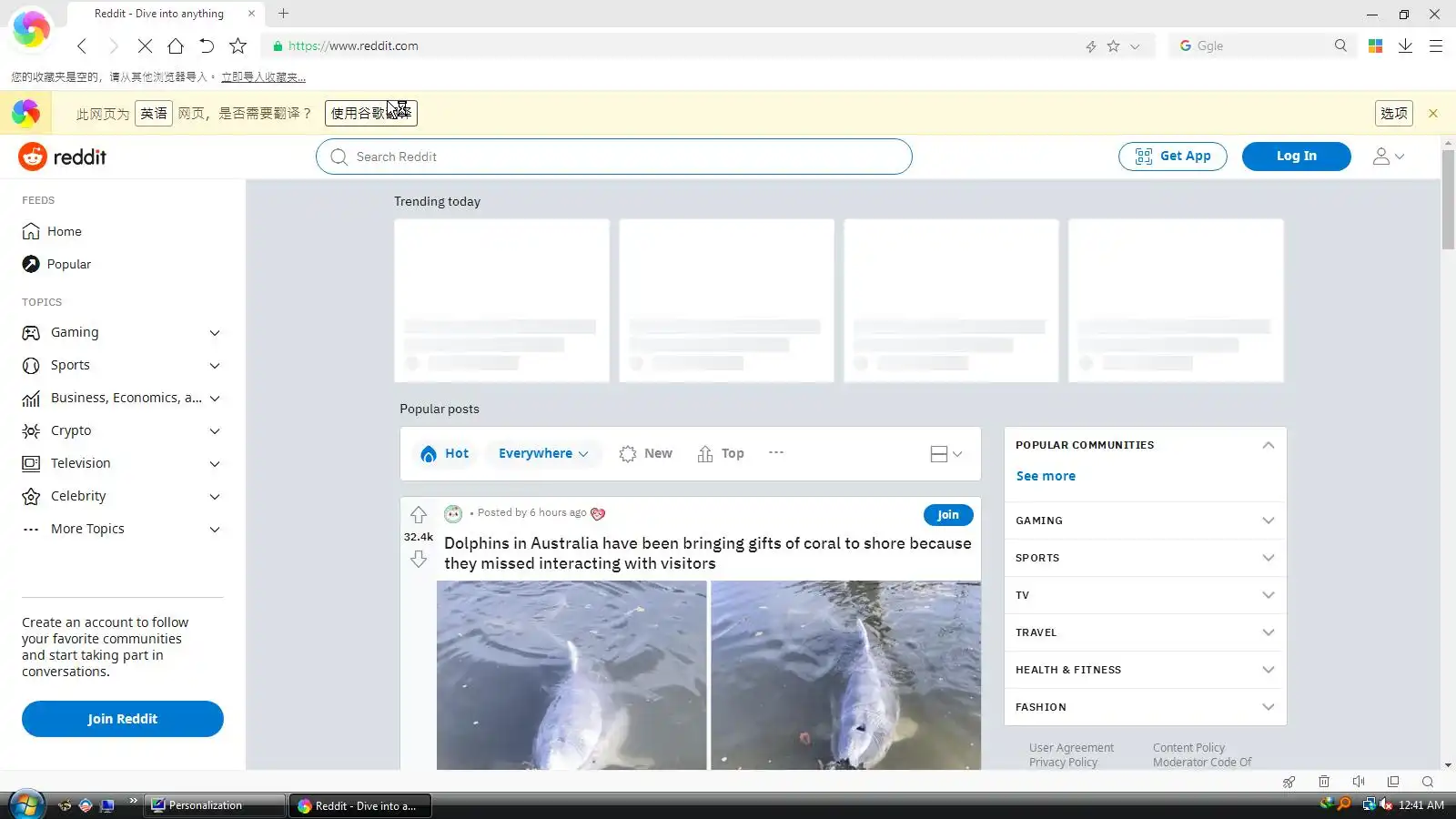
Task: Stop loading the page with the X icon
Action: [145, 45]
